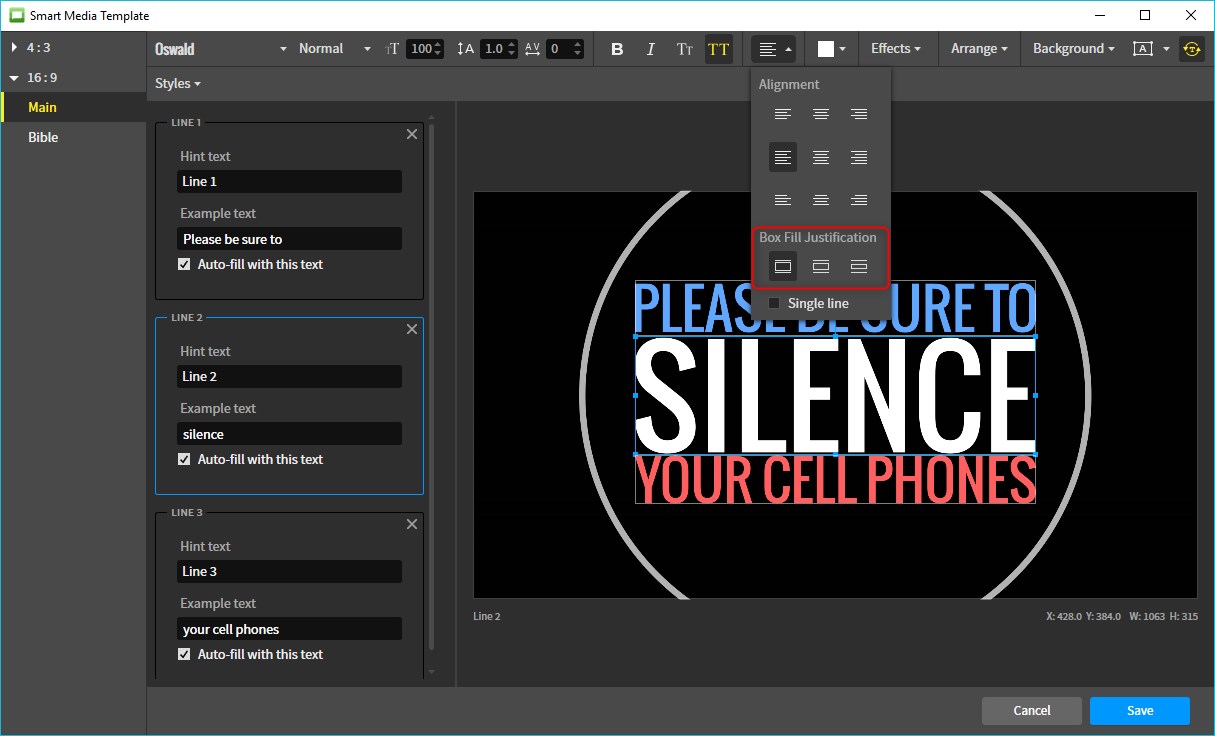Screen dimensions: 1215x736
Task: Click the character spacing AV icon
Action: [532, 49]
